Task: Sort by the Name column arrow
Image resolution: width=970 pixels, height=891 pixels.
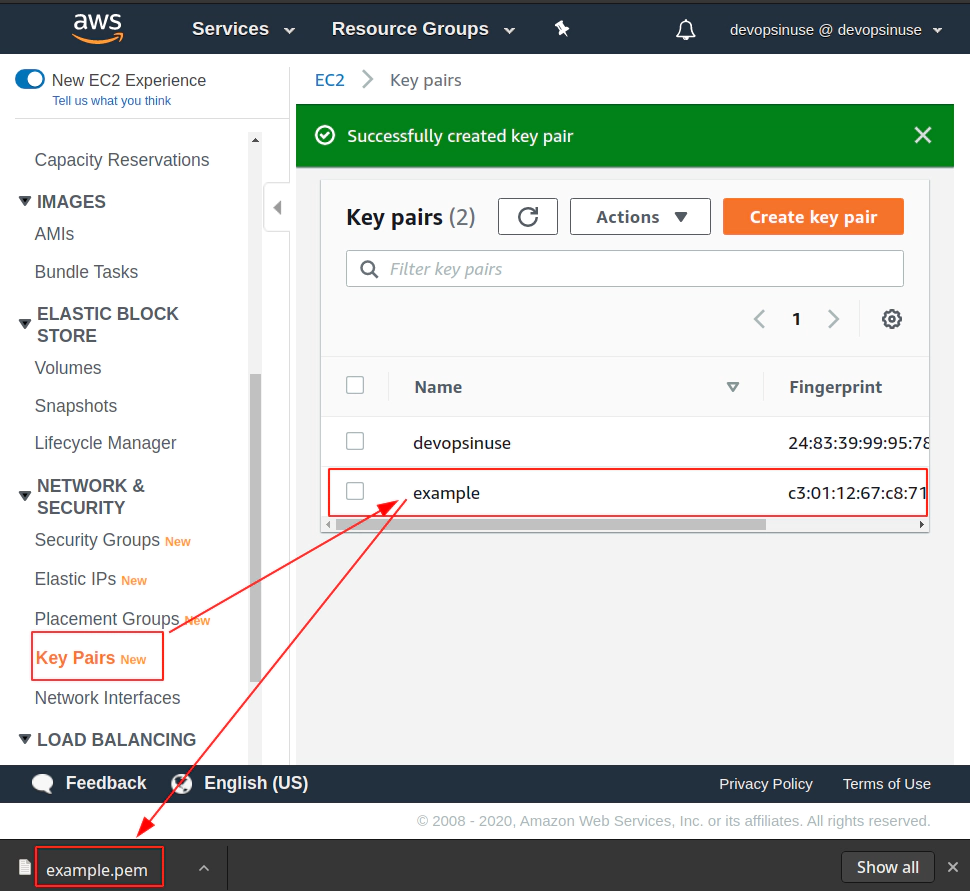Action: pyautogui.click(x=732, y=387)
